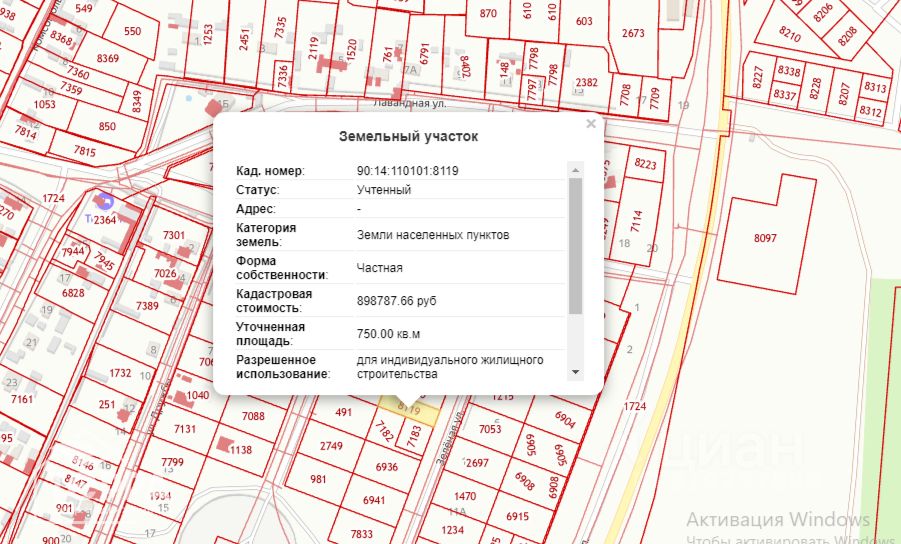Select parcel 8223 on the map
Viewport: 901px width, 544px height.
pos(645,164)
